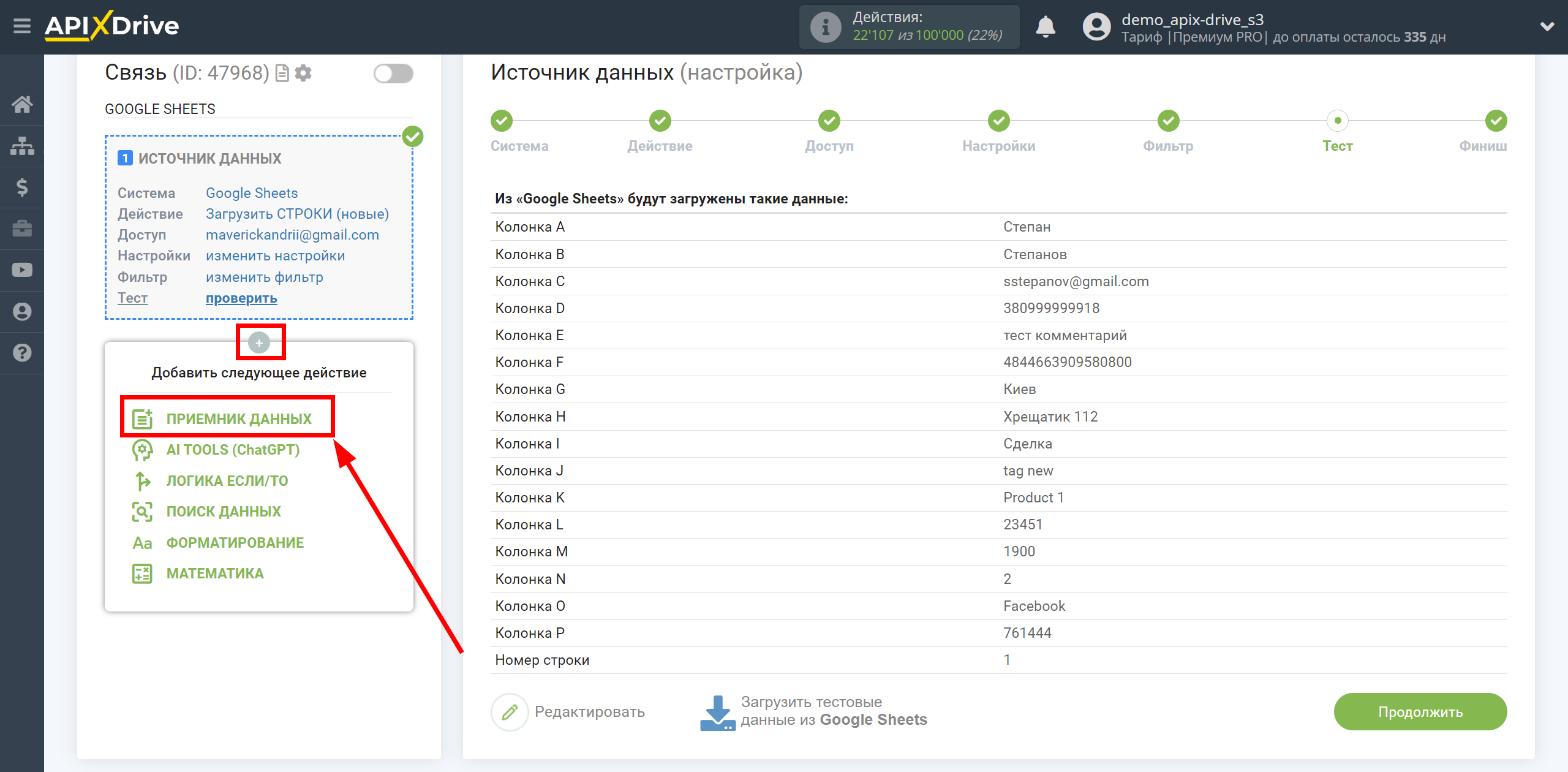Click the ЛОГИКА branch icon
The width and height of the screenshot is (1568, 772).
pyautogui.click(x=142, y=481)
